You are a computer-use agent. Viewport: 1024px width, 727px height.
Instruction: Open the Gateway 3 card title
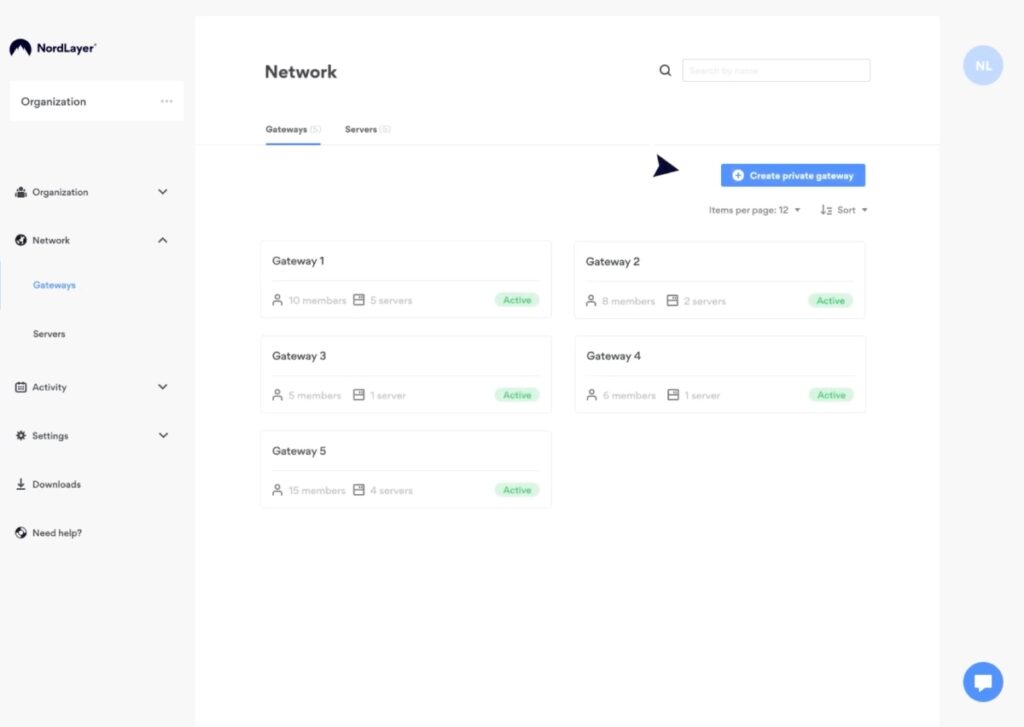coord(299,356)
